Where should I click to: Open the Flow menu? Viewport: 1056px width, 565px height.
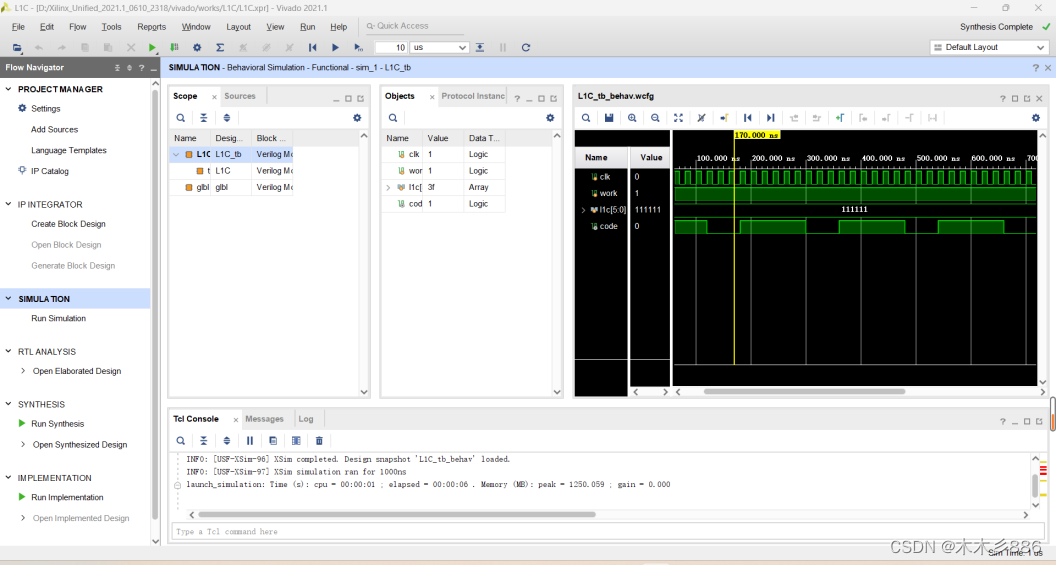pyautogui.click(x=77, y=27)
